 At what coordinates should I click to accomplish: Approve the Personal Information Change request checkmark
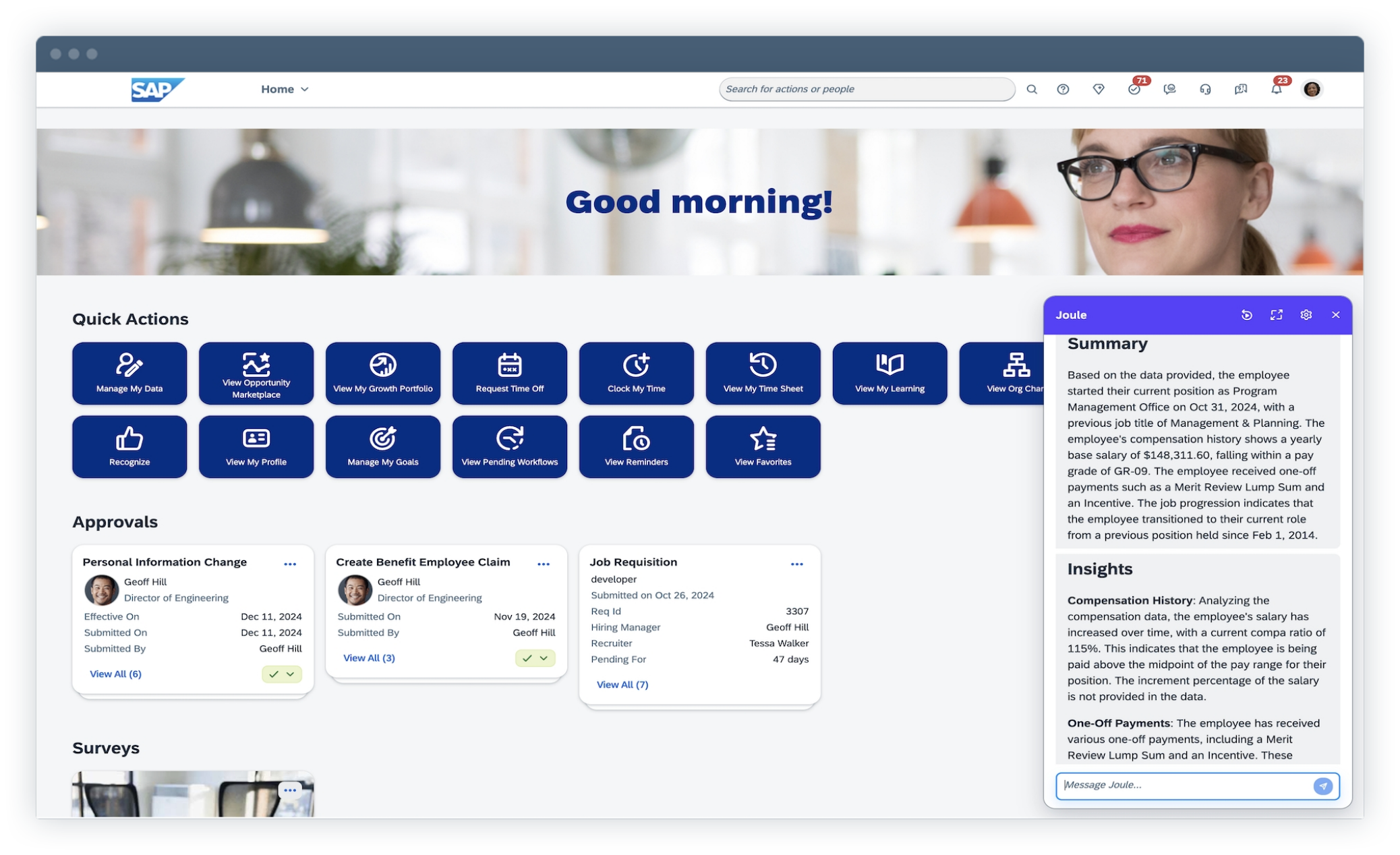[x=273, y=674]
